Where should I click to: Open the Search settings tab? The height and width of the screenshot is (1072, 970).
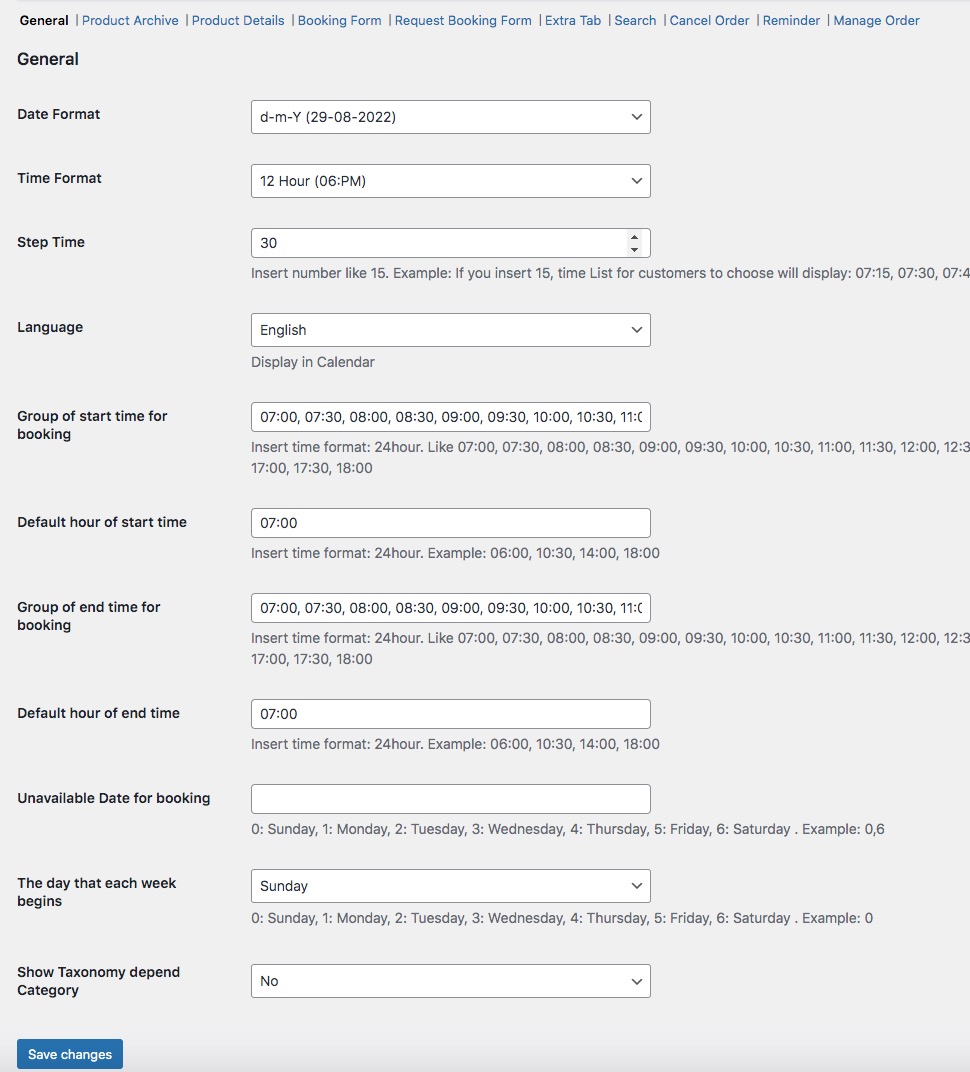tap(635, 20)
